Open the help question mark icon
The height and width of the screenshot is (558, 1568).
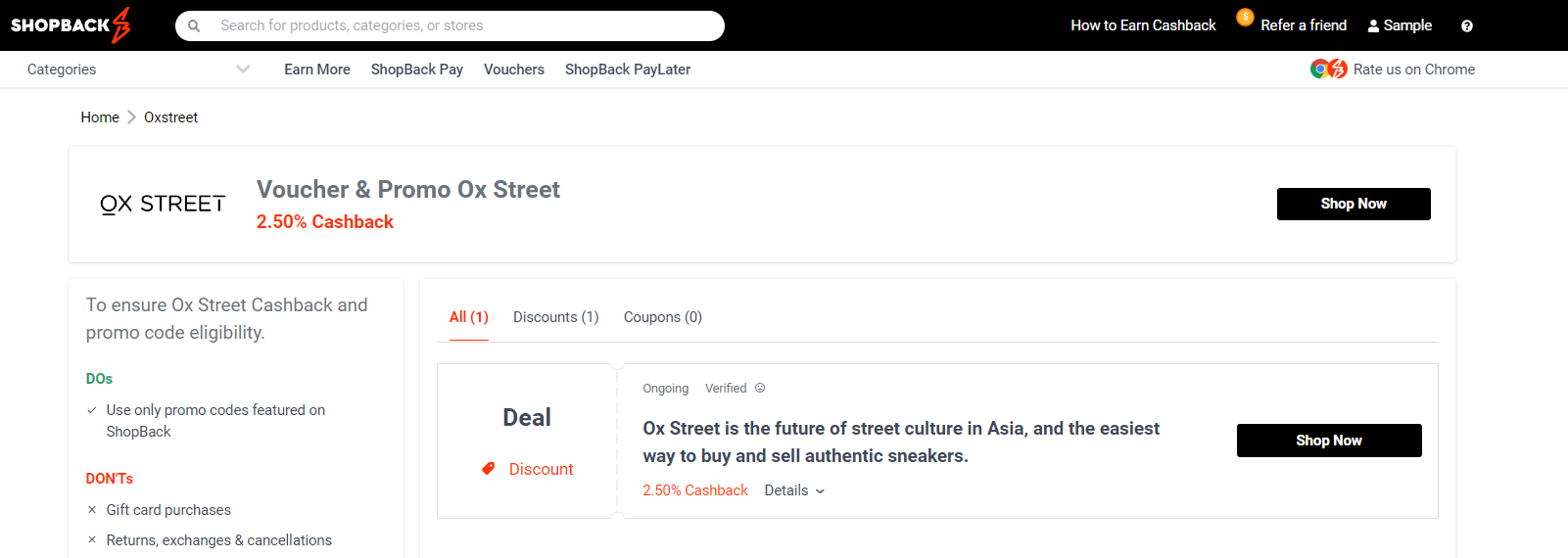[x=1466, y=26]
